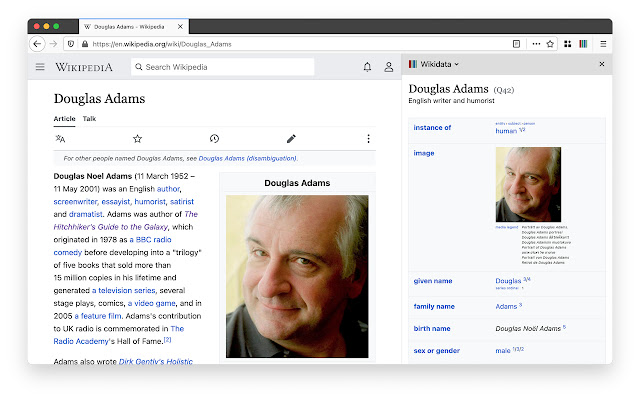Click the Q42 entity identifier

click(504, 90)
